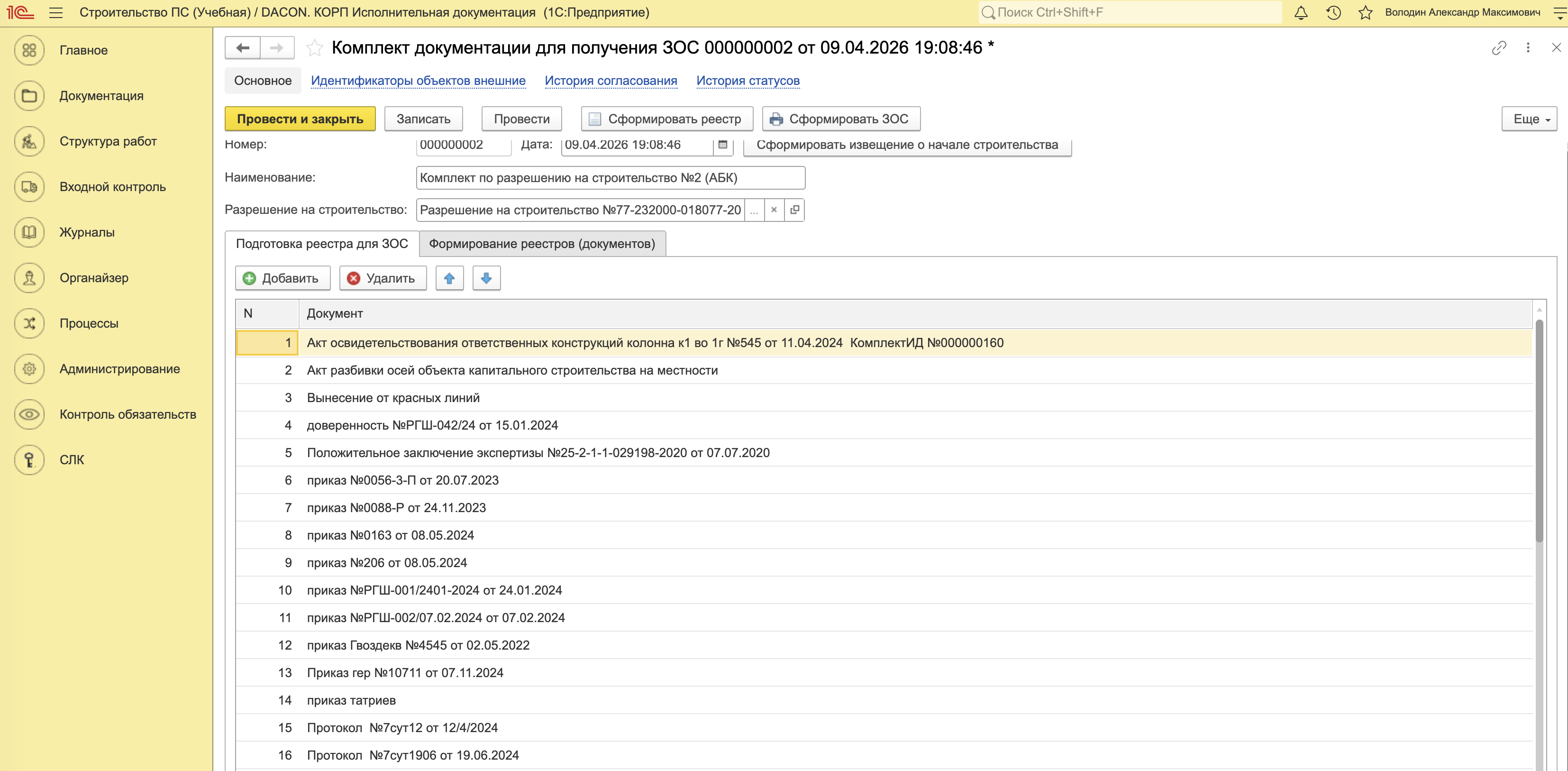
Task: Open the three-dot more options menu
Action: (x=1528, y=47)
